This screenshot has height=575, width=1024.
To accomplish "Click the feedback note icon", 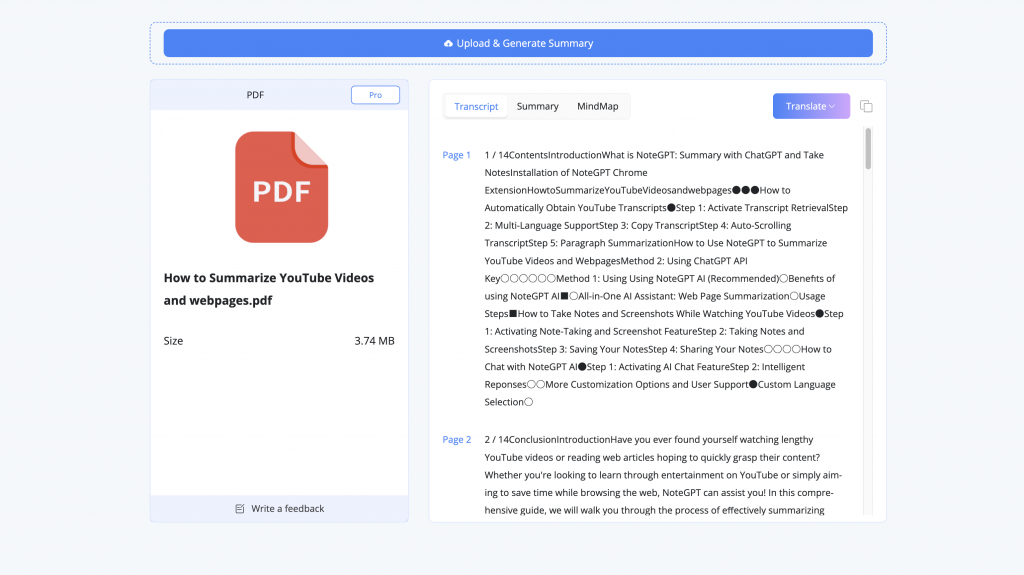I will coord(240,509).
